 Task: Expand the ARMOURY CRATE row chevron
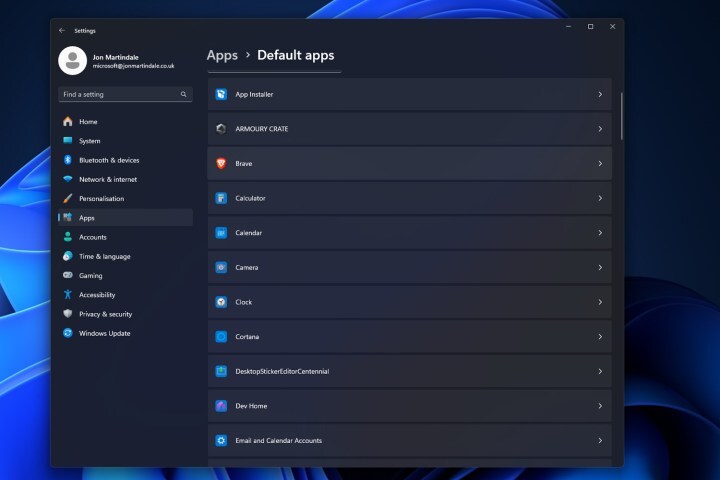(600, 129)
